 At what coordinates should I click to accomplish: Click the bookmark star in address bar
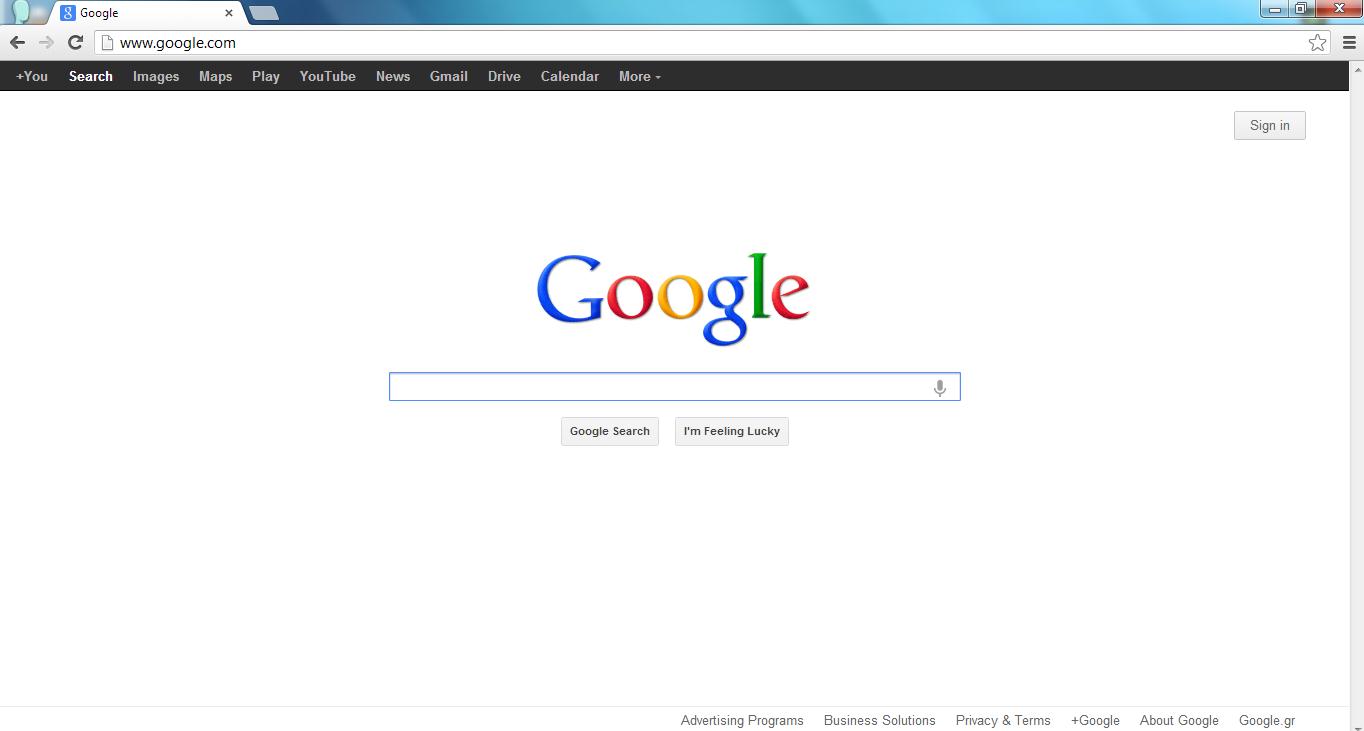pyautogui.click(x=1318, y=43)
